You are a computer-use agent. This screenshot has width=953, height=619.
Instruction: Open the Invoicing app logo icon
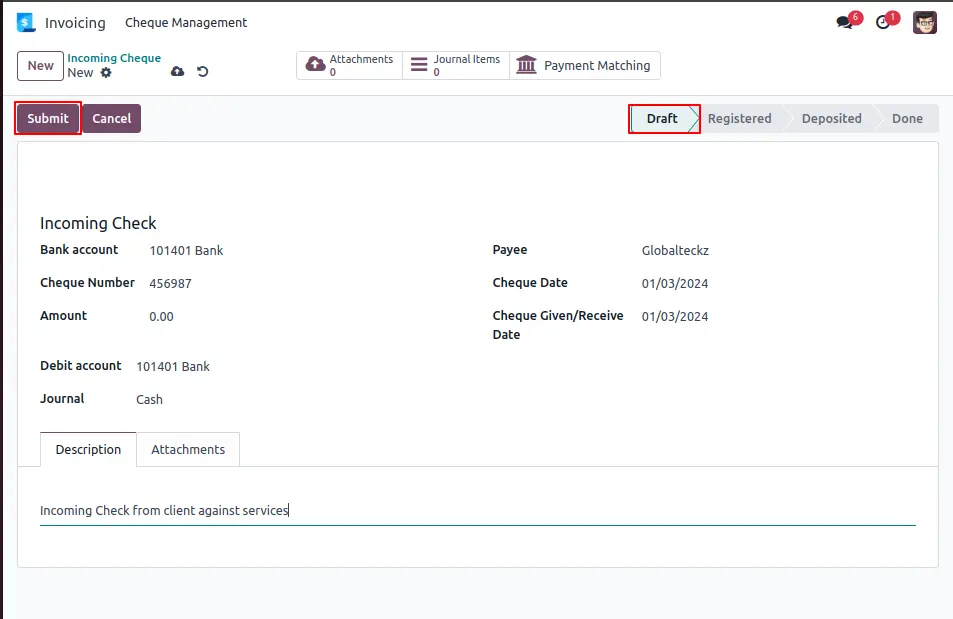tap(26, 22)
